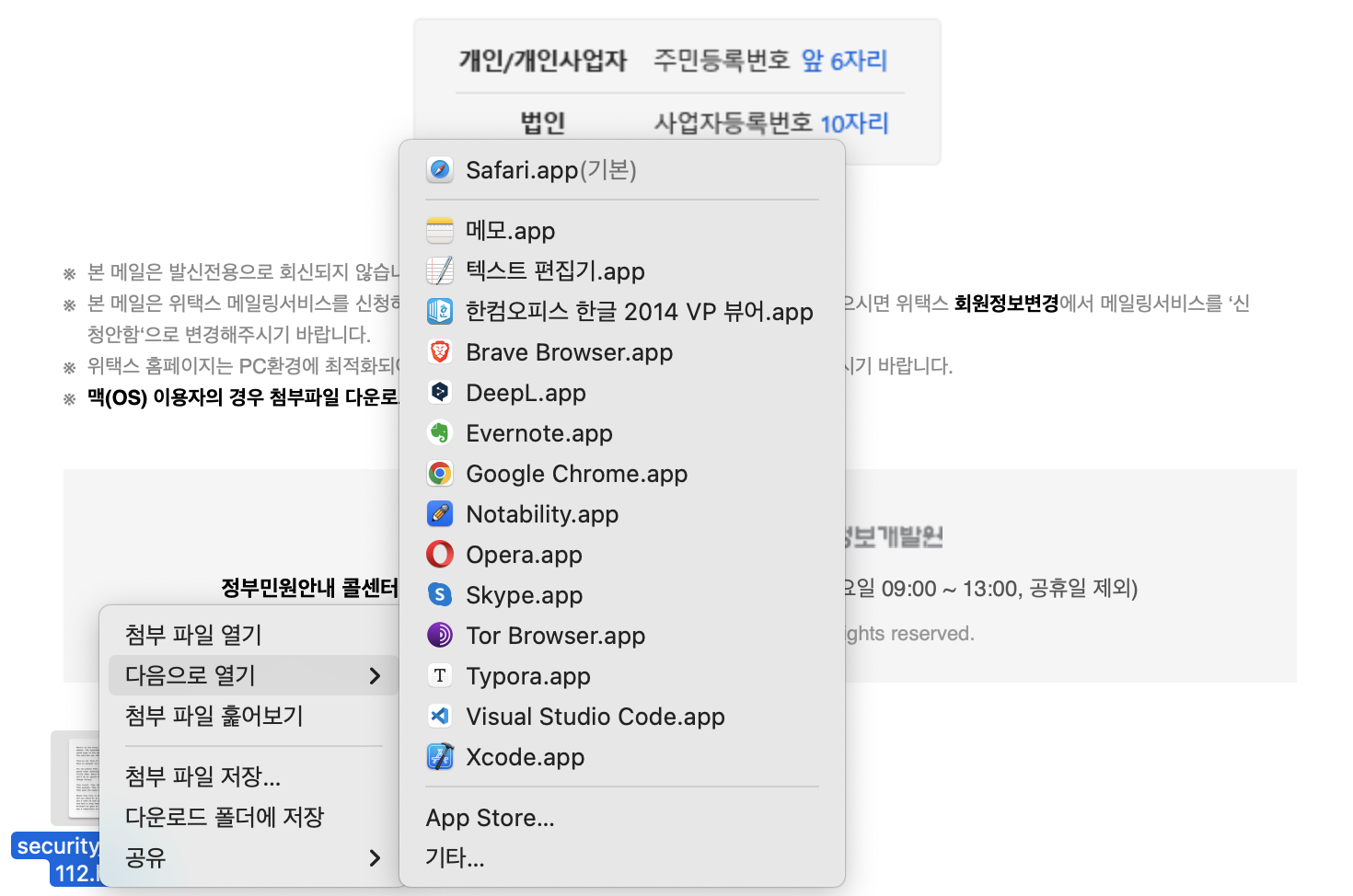Screen dimensions: 1353x896
Task: Expand the 다음으로 열기 submenu arrow
Action: (x=375, y=675)
